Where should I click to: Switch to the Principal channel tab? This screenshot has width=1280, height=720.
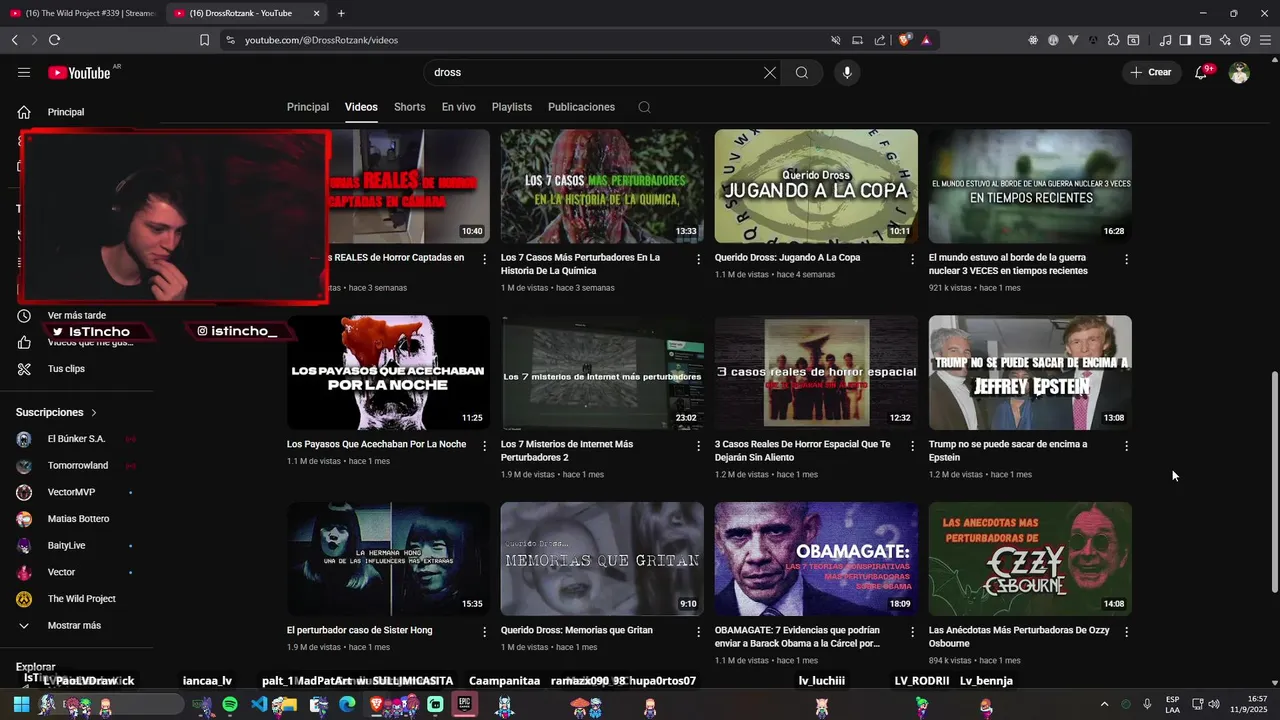coord(308,107)
